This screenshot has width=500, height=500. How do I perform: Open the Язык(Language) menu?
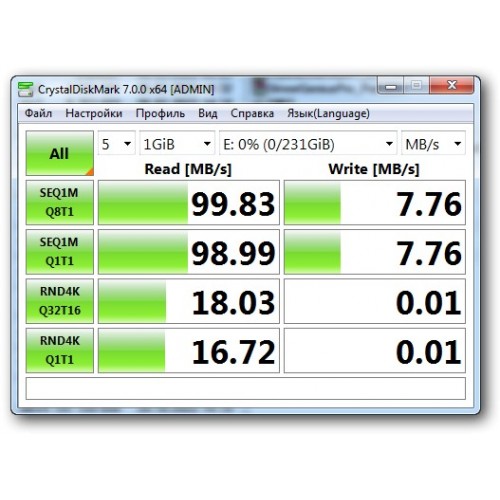(328, 113)
